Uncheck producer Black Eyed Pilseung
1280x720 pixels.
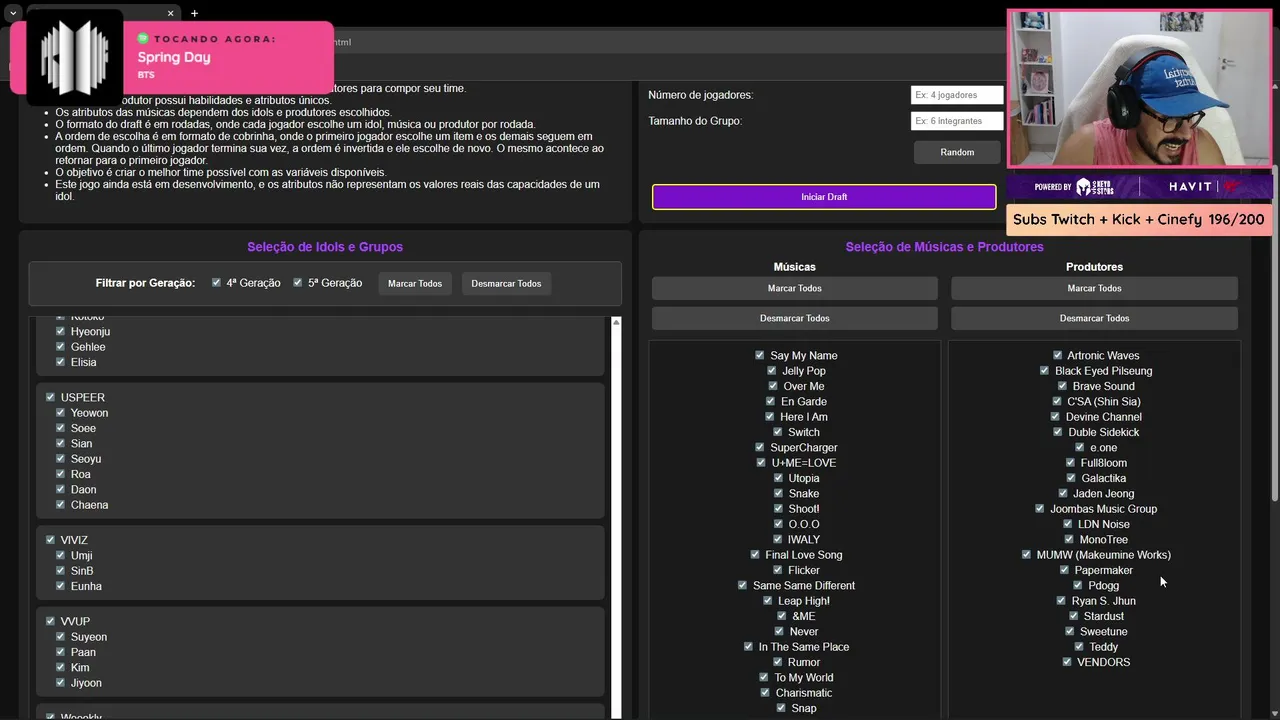(x=1045, y=371)
